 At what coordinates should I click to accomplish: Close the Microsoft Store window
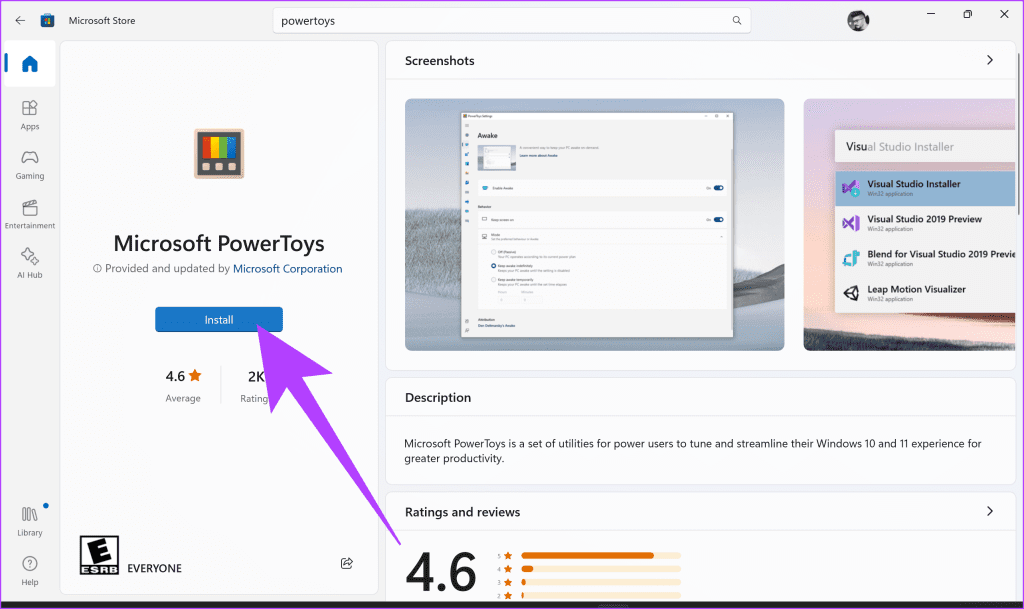[1004, 14]
